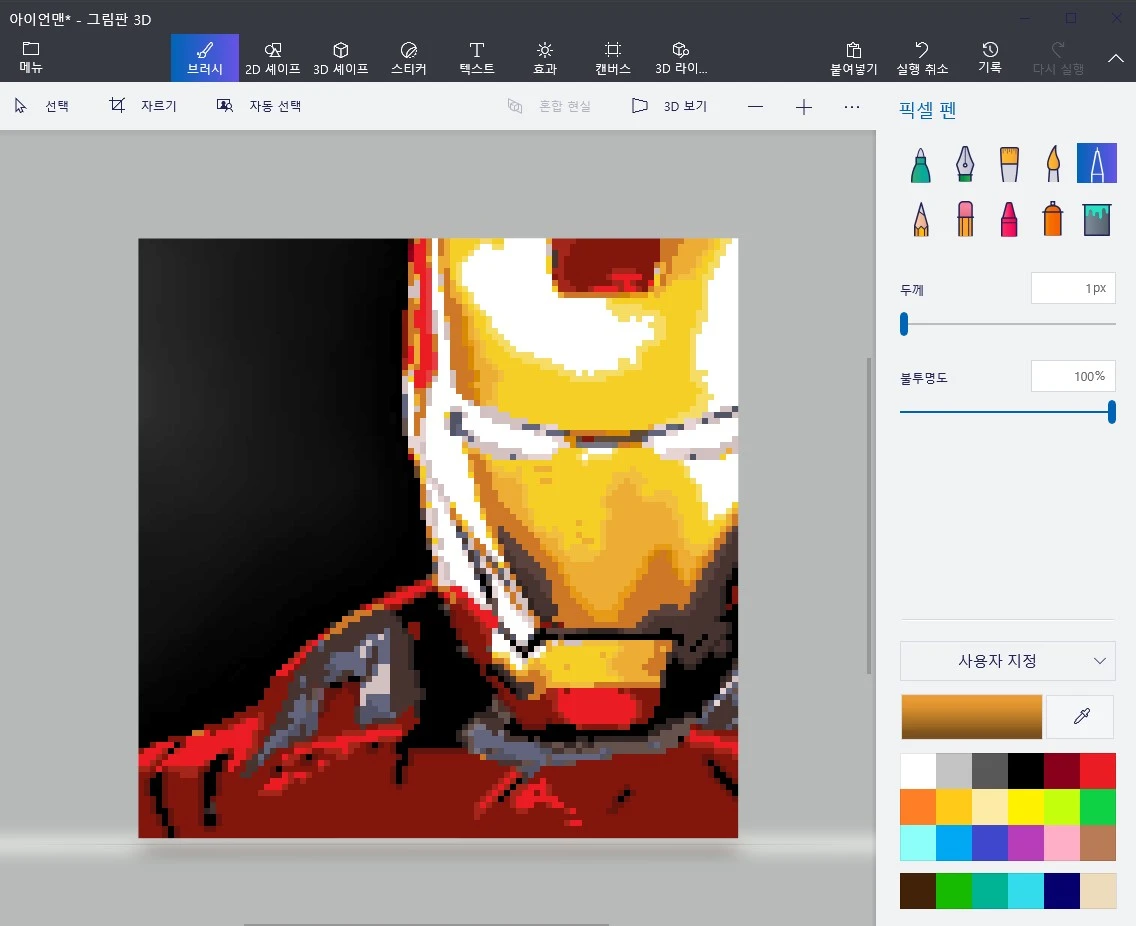
Task: Click the 자동 선택 magic select button
Action: tap(259, 106)
